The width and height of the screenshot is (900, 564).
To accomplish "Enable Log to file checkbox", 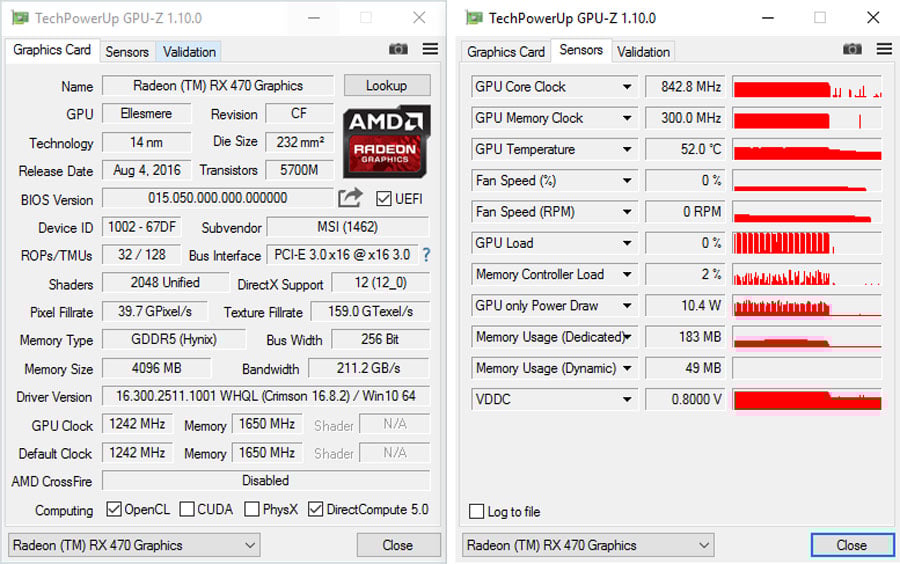I will [476, 511].
